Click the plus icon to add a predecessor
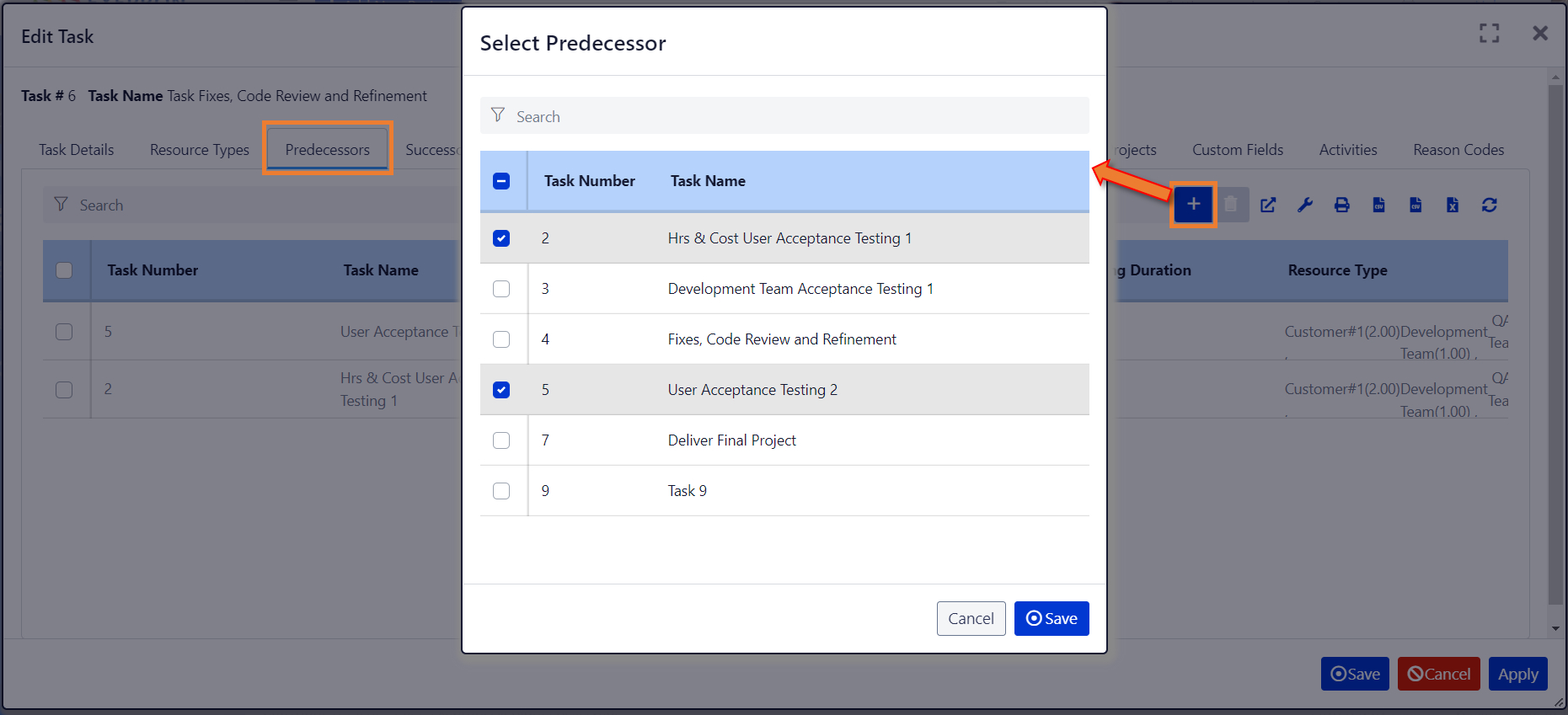This screenshot has height=715, width=1568. pos(1193,205)
